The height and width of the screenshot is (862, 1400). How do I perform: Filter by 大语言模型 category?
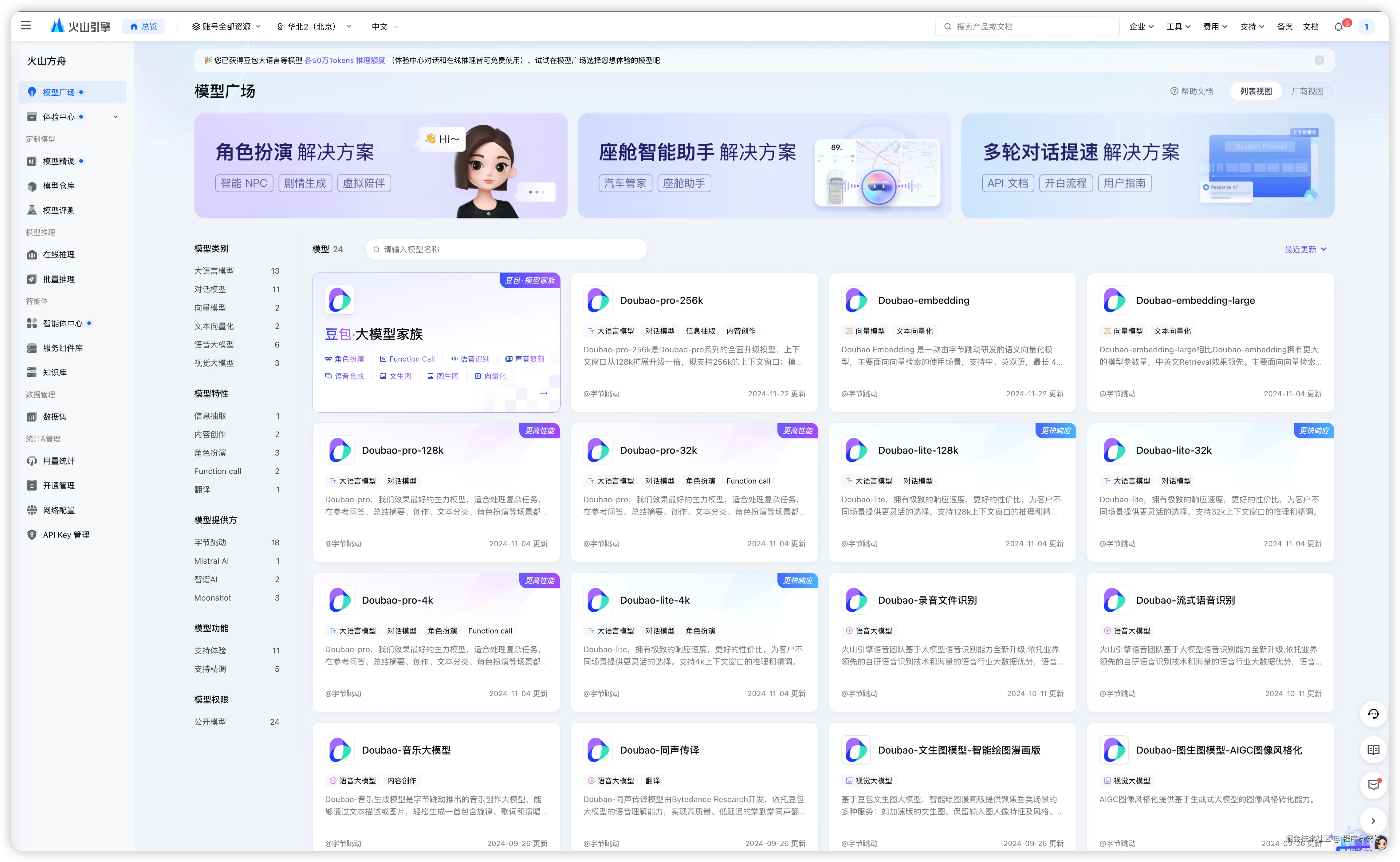coord(214,271)
